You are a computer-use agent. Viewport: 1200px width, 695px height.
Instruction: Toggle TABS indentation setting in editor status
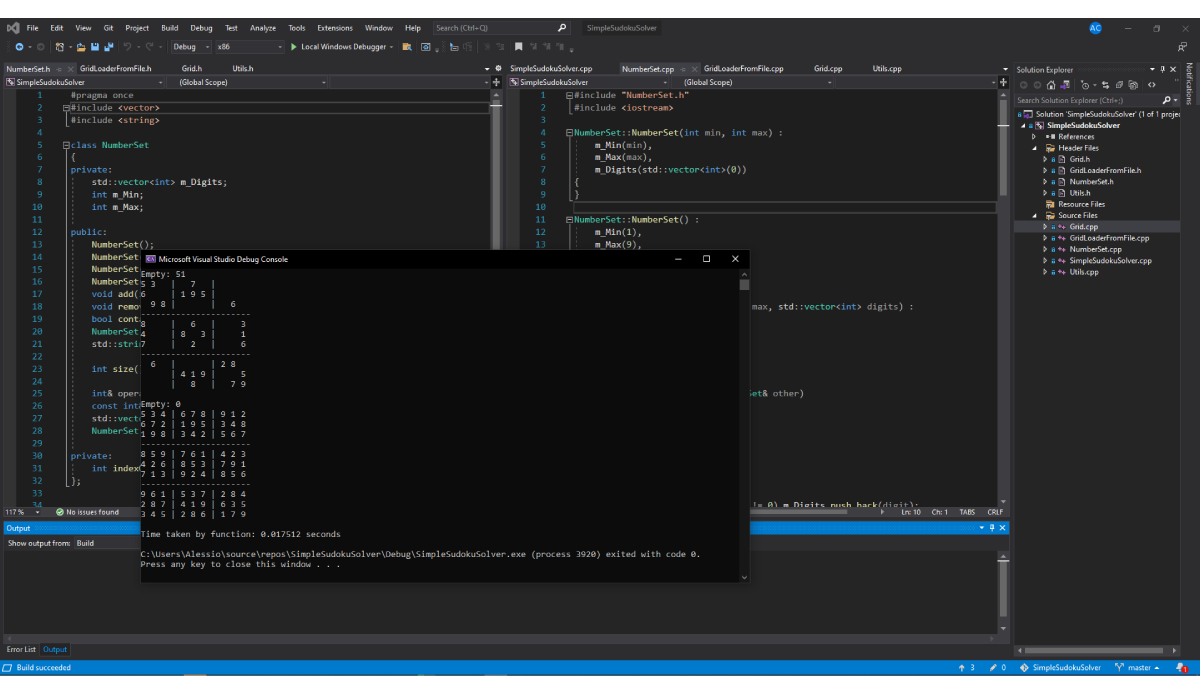coord(967,512)
